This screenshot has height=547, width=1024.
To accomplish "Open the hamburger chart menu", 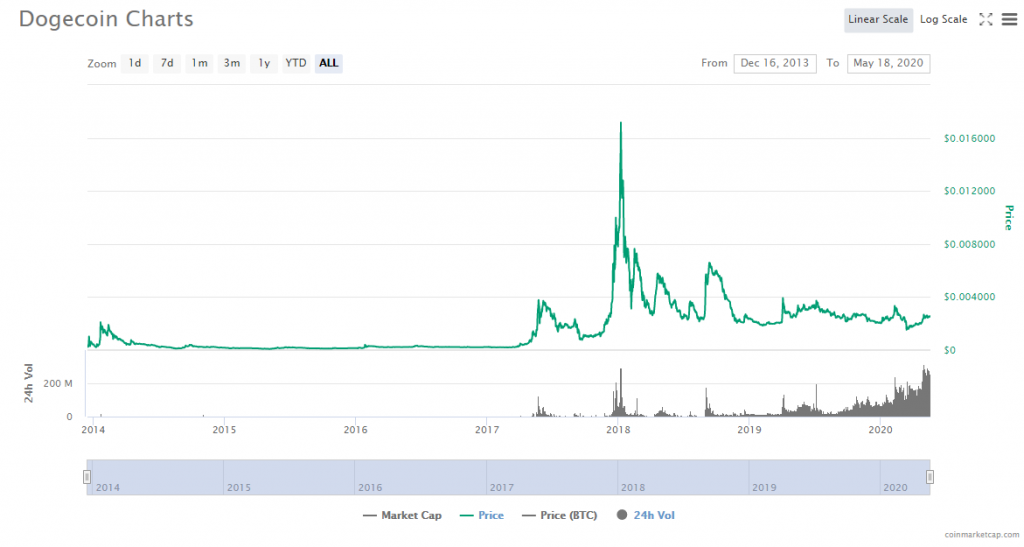I will pos(1009,20).
